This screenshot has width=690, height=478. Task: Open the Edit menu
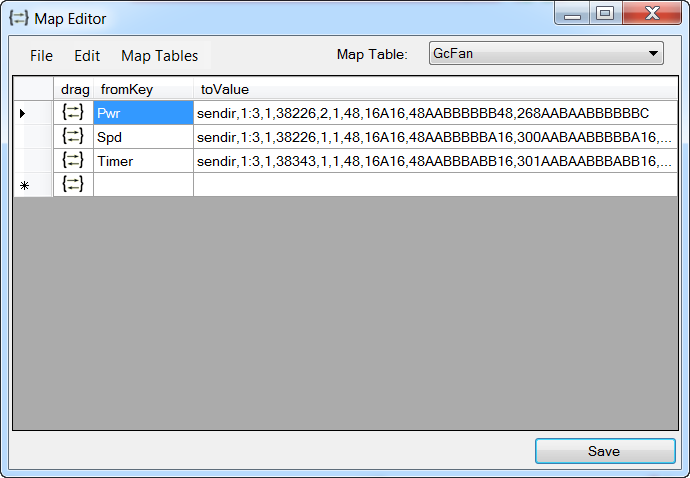coord(87,56)
